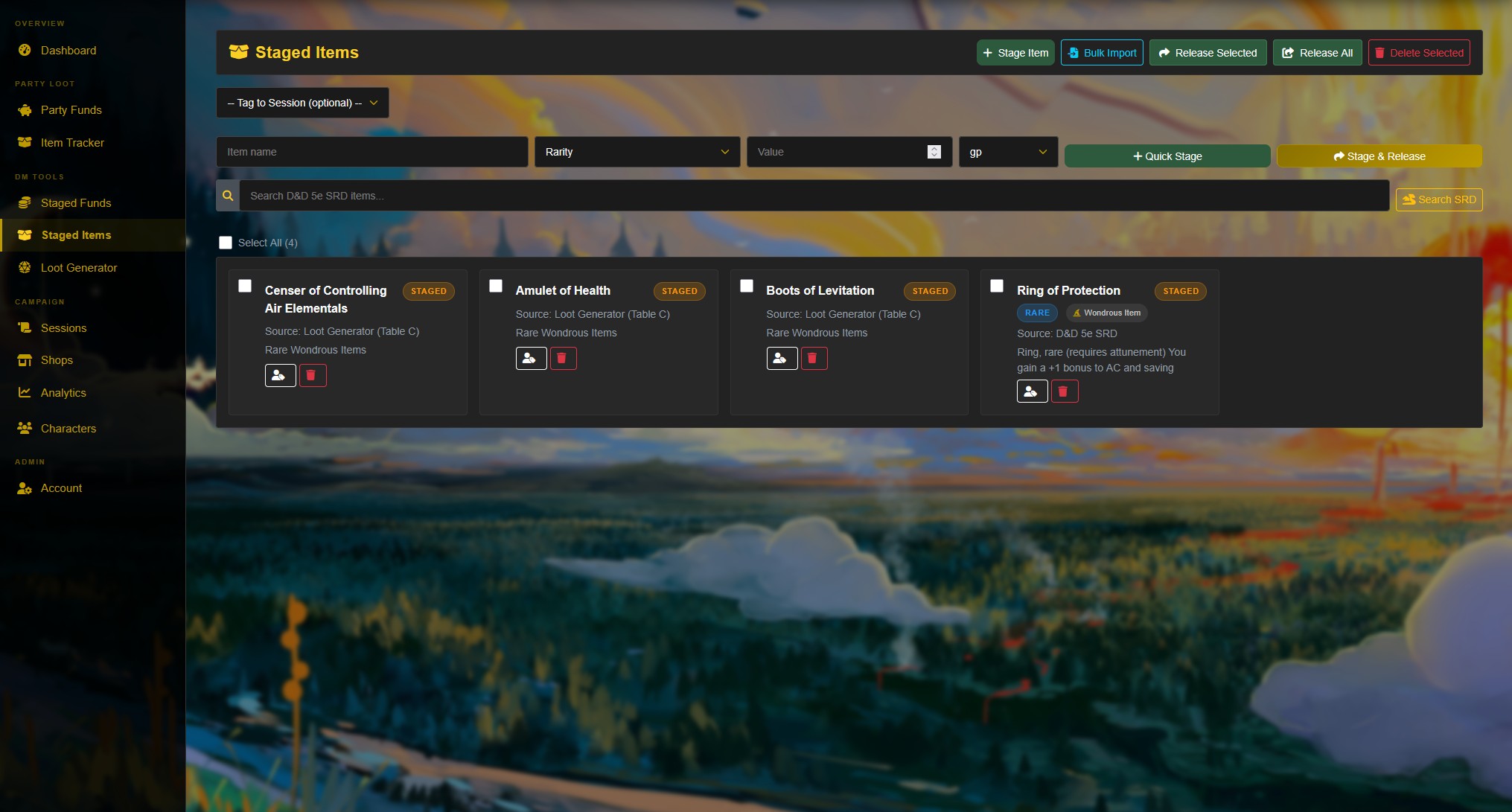Click the search magnifier icon beside SRD field
Viewport: 1512px width, 812px height.
pos(228,196)
